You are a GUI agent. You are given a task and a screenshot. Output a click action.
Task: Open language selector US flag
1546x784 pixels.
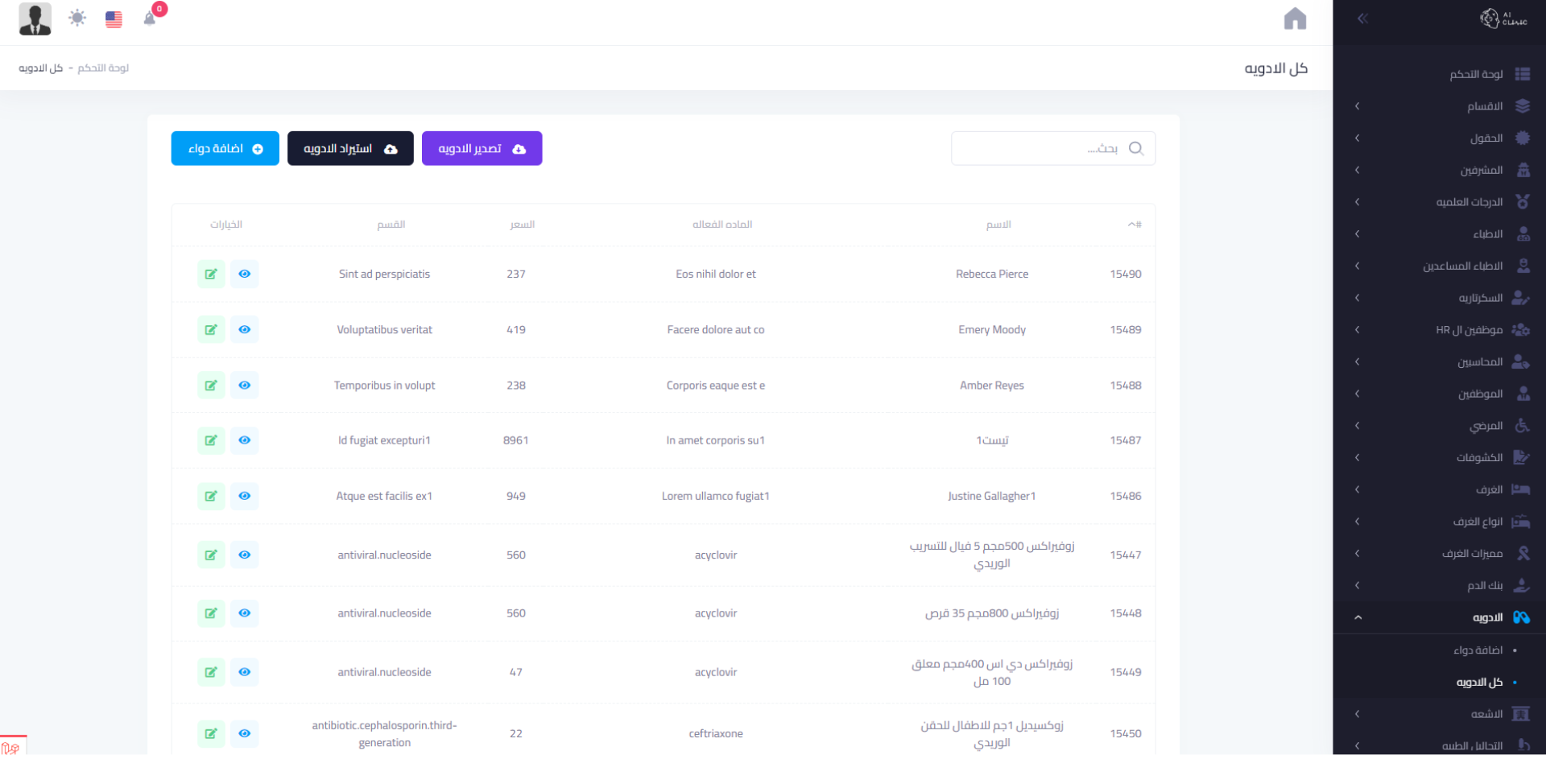(114, 19)
